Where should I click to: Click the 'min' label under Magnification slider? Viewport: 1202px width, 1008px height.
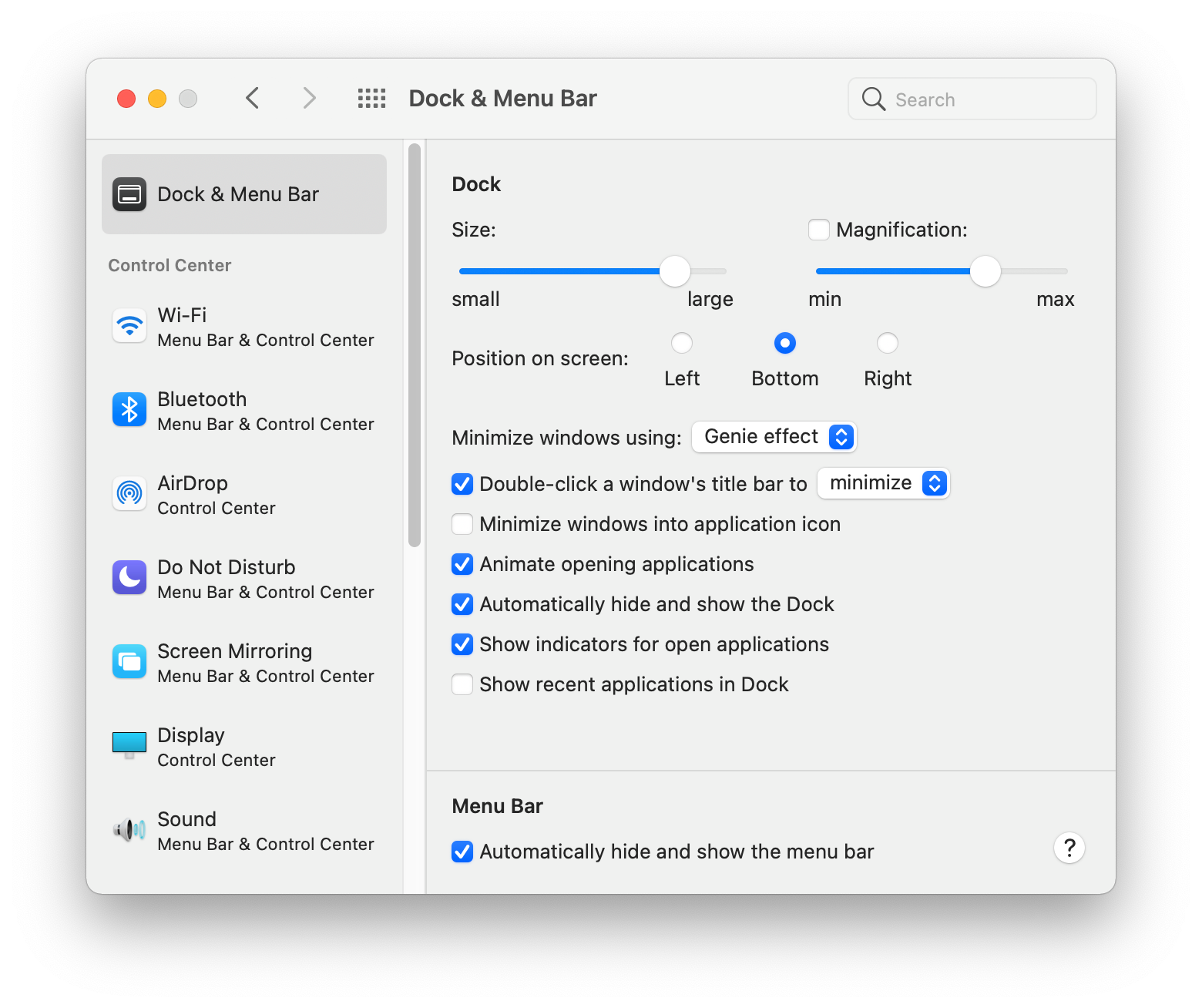(824, 299)
